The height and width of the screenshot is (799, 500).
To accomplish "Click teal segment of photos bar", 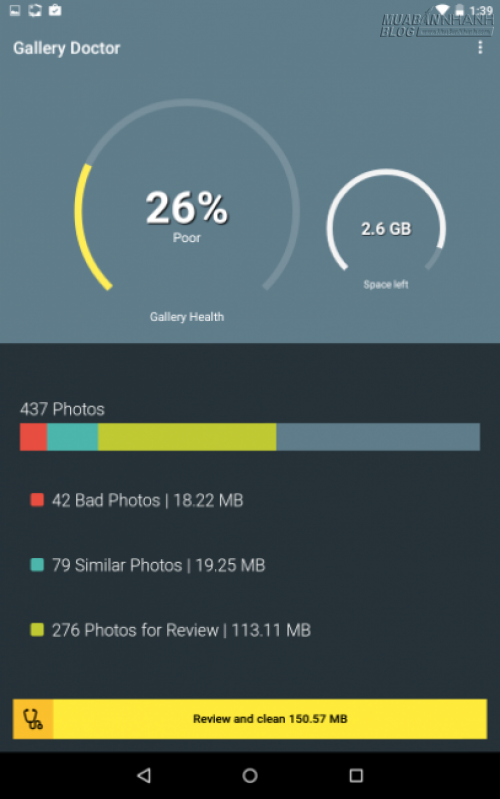I will (72, 437).
